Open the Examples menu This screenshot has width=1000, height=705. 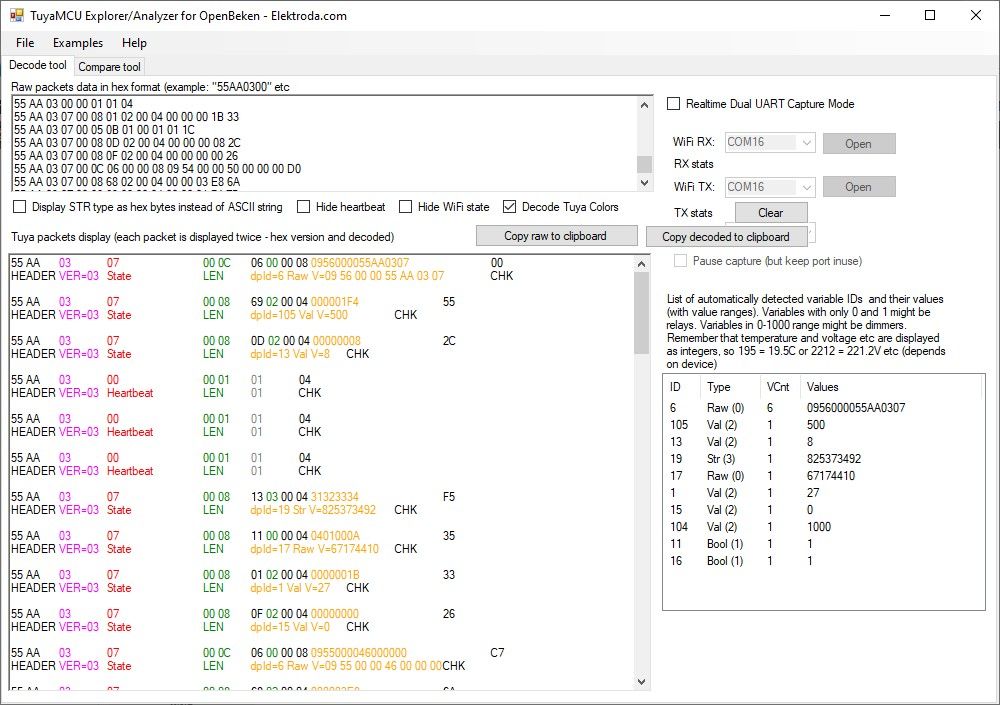[78, 43]
